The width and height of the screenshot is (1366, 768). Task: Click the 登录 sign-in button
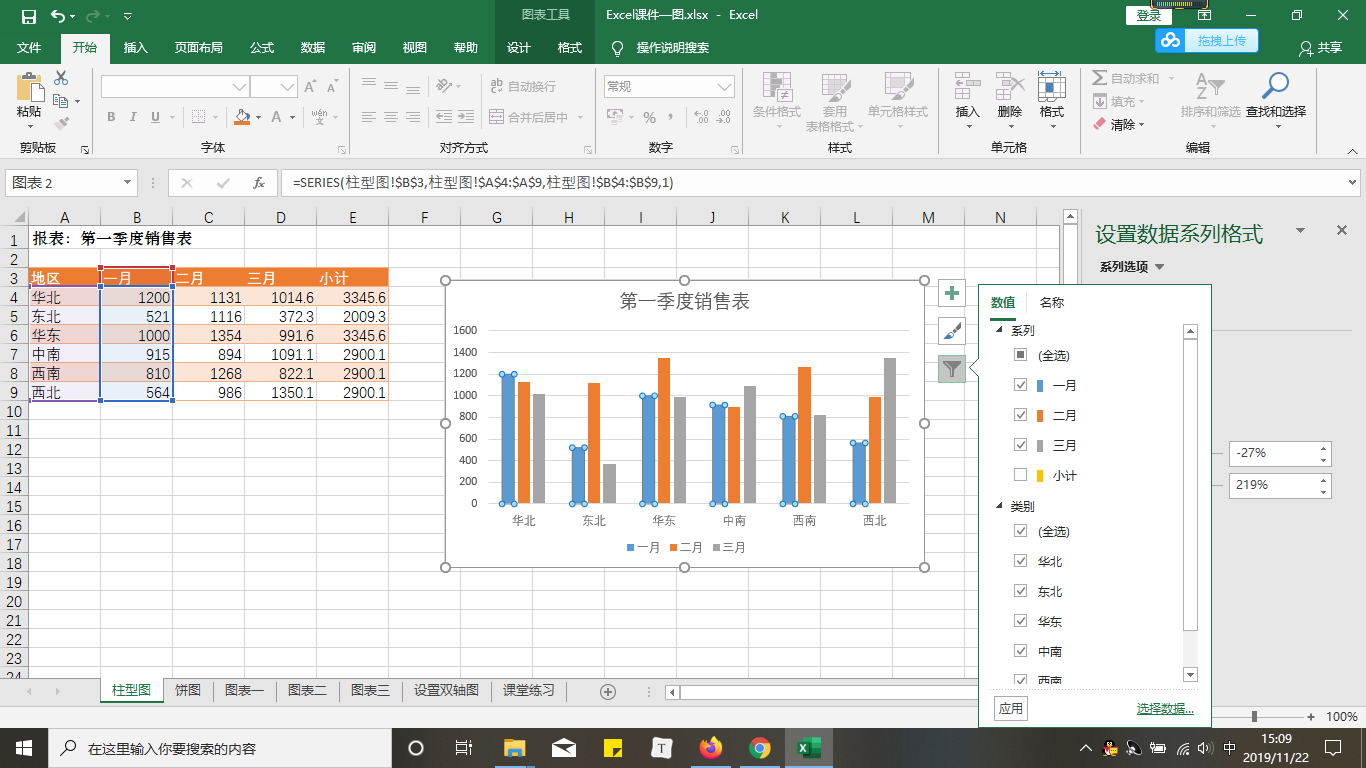point(1149,16)
